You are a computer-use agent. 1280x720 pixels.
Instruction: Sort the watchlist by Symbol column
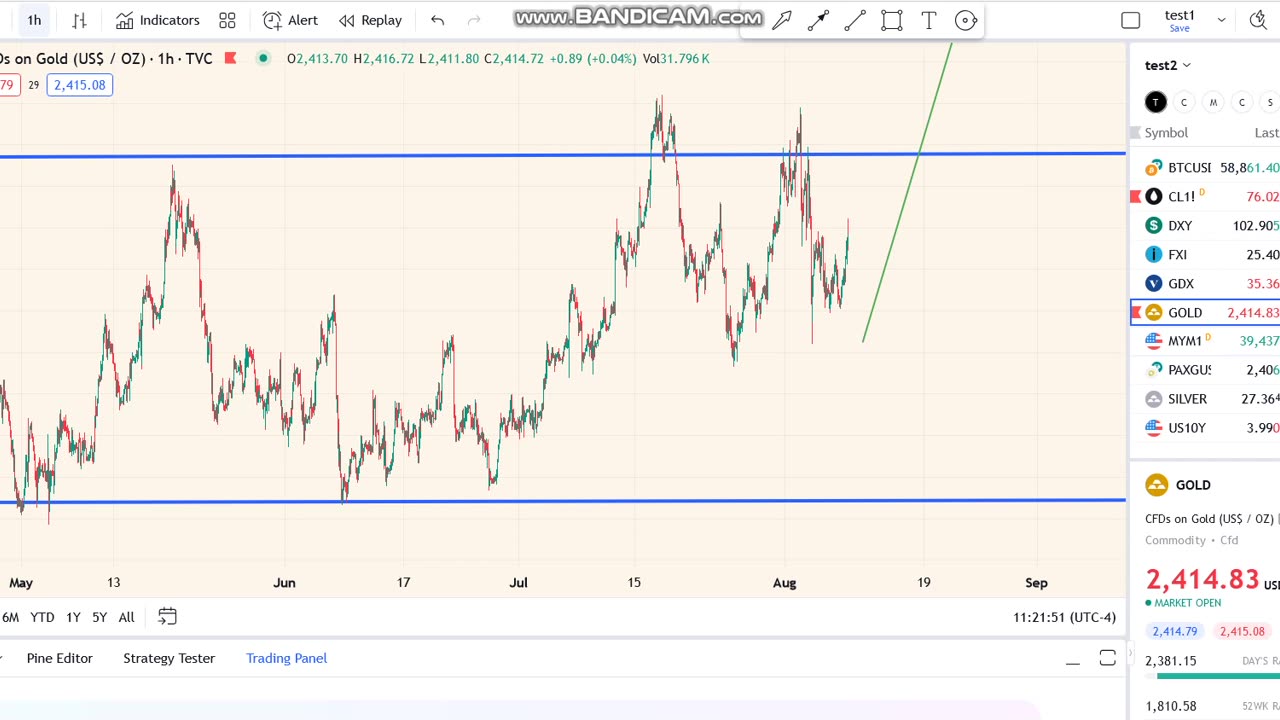(1166, 133)
